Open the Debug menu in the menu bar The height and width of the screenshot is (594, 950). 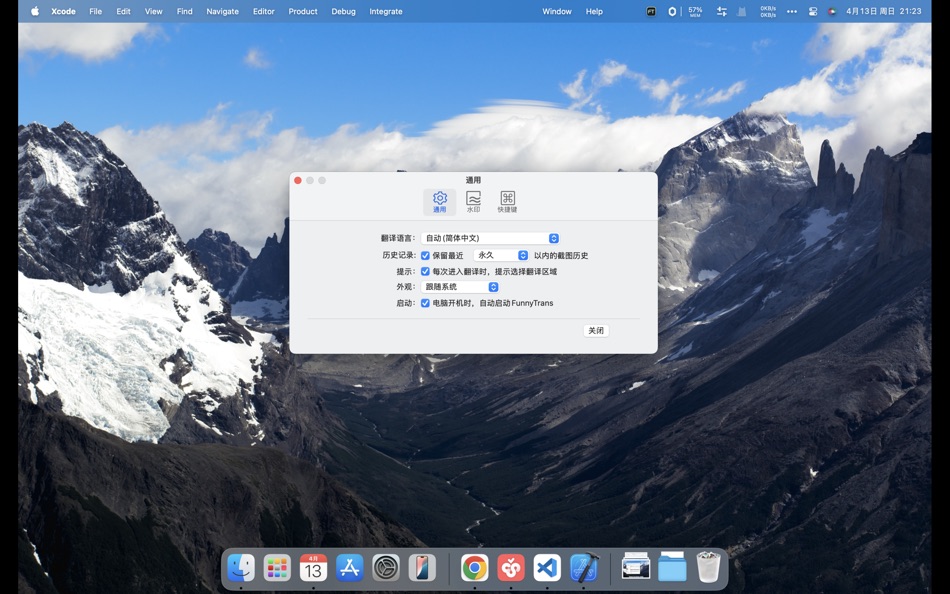coord(343,11)
